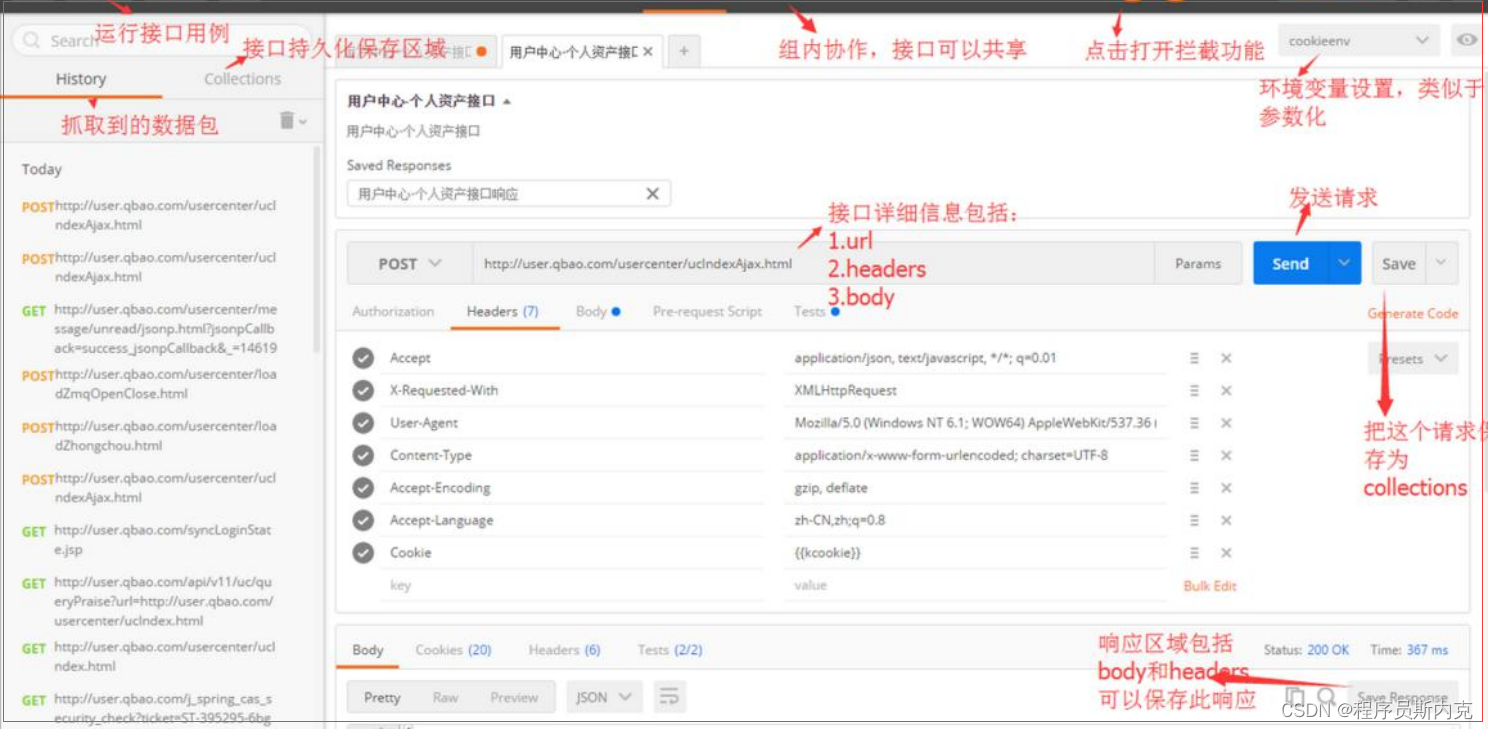Switch to the History sidebar tab
1488x729 pixels.
pos(81,79)
